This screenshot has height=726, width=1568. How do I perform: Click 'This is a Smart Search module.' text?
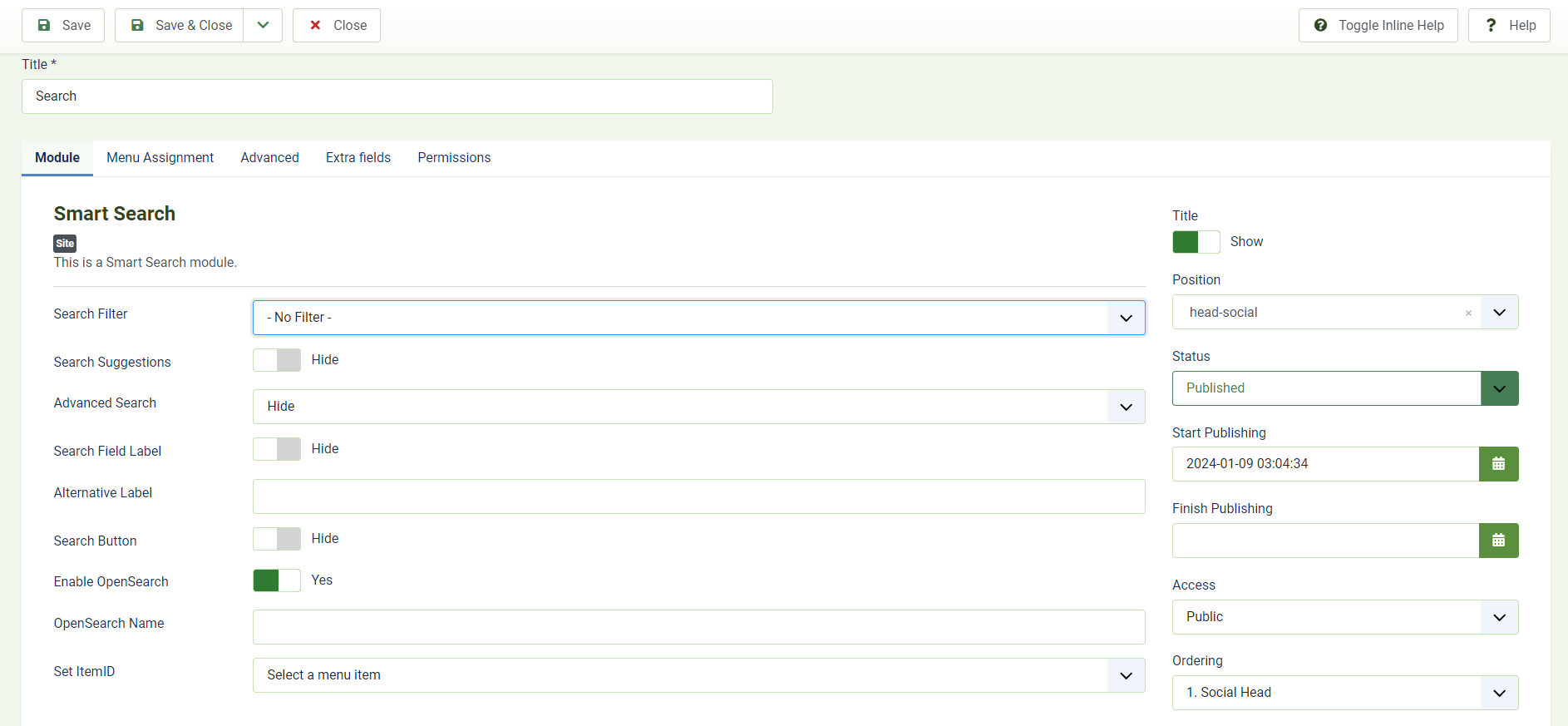click(x=145, y=263)
